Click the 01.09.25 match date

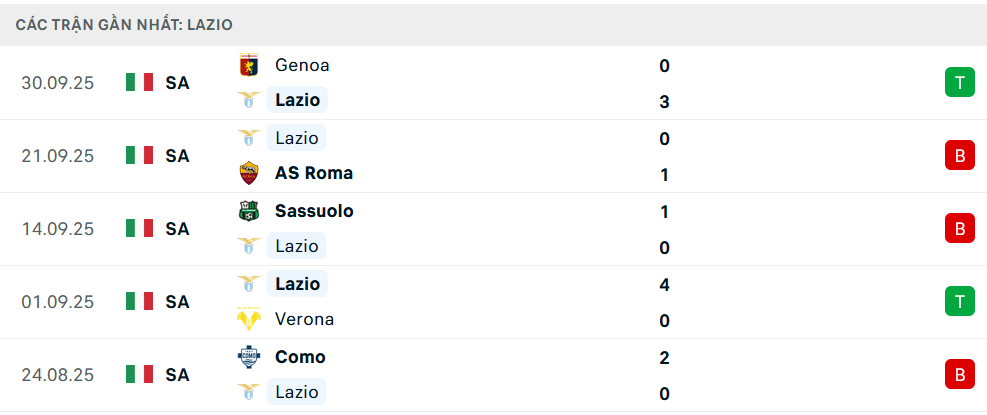[57, 301]
